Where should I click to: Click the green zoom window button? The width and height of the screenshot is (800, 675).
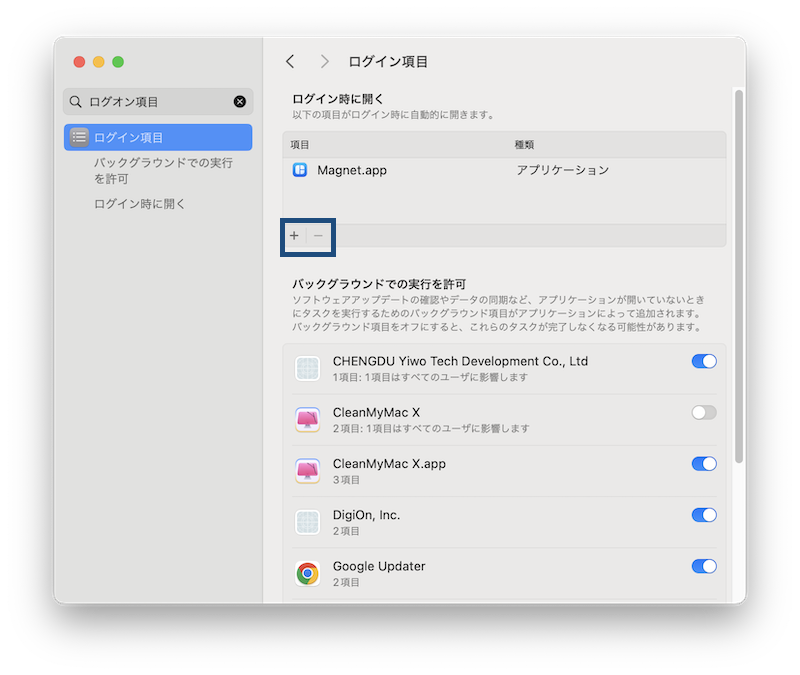pyautogui.click(x=118, y=62)
